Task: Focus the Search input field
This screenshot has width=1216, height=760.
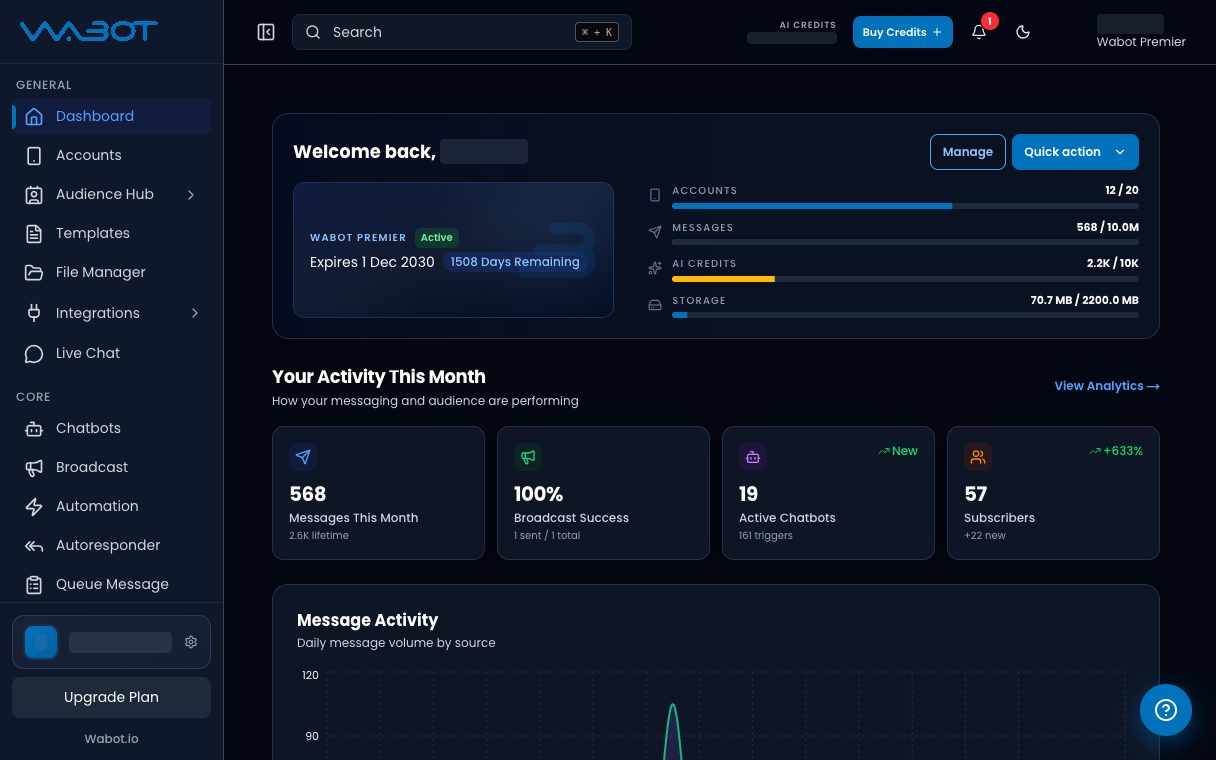Action: pos(462,32)
